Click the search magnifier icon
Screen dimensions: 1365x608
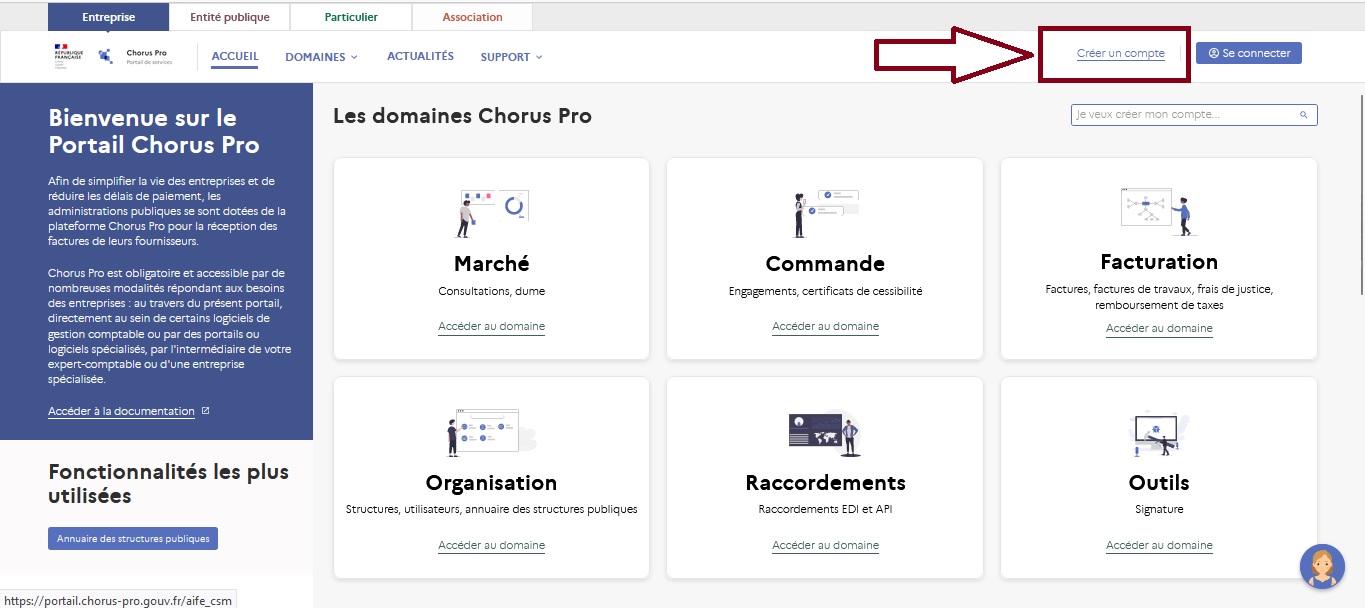[1304, 115]
